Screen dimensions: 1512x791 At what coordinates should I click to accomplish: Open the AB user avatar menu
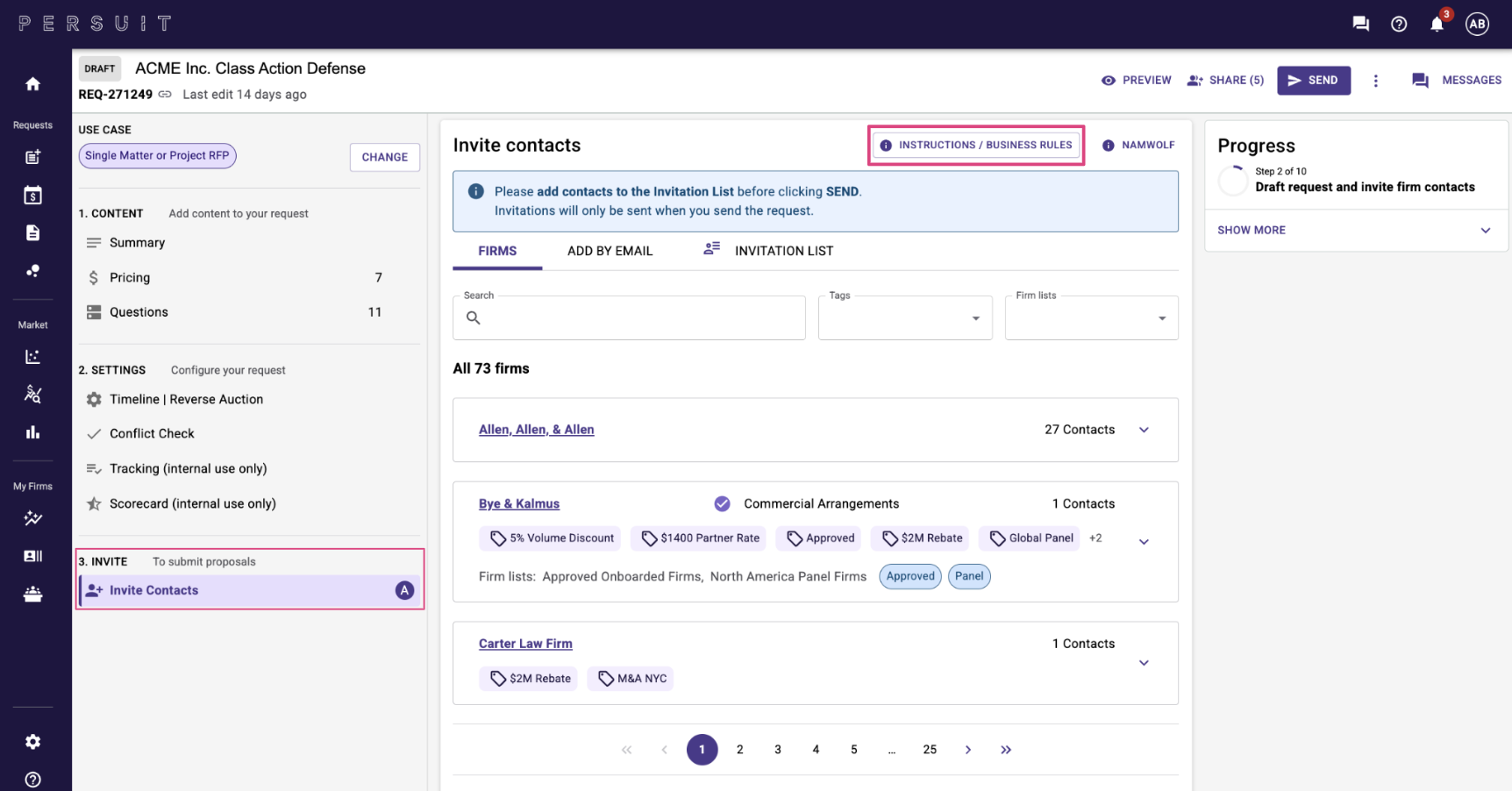(x=1478, y=24)
